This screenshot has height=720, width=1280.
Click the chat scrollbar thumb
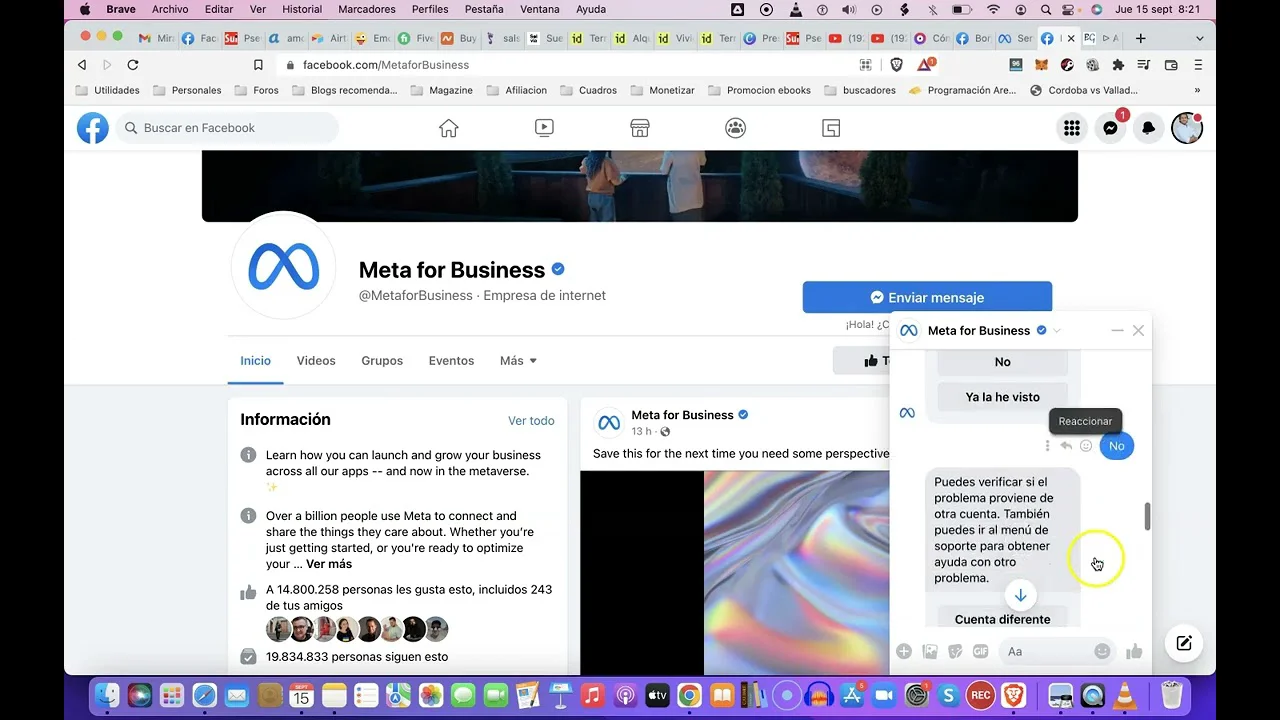1147,517
